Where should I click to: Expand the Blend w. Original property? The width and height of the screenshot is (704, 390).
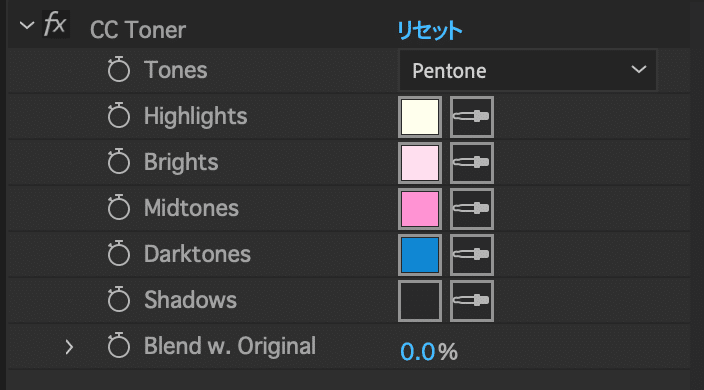(x=69, y=347)
